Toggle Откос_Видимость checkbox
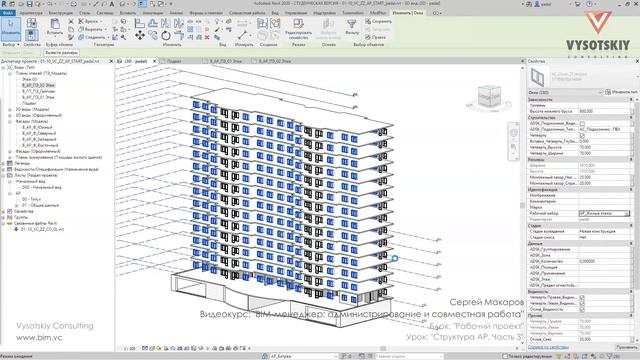The height and width of the screenshot is (360, 640). point(582,309)
